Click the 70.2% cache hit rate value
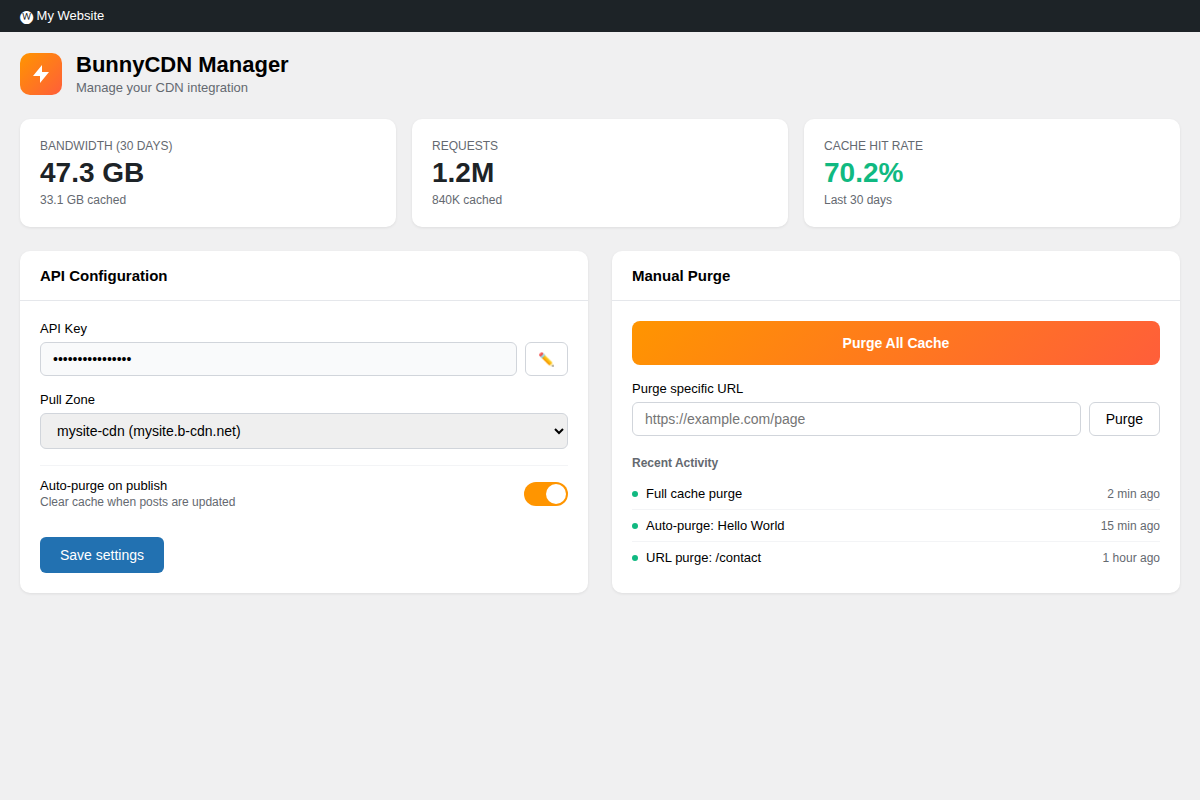The image size is (1200, 800). pos(863,173)
